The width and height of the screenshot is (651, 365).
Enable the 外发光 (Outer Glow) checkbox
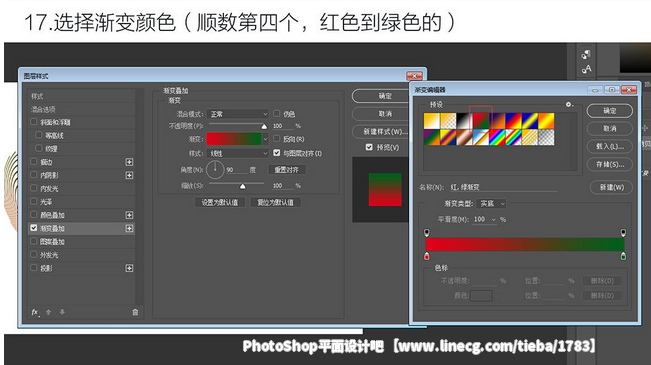[x=34, y=255]
